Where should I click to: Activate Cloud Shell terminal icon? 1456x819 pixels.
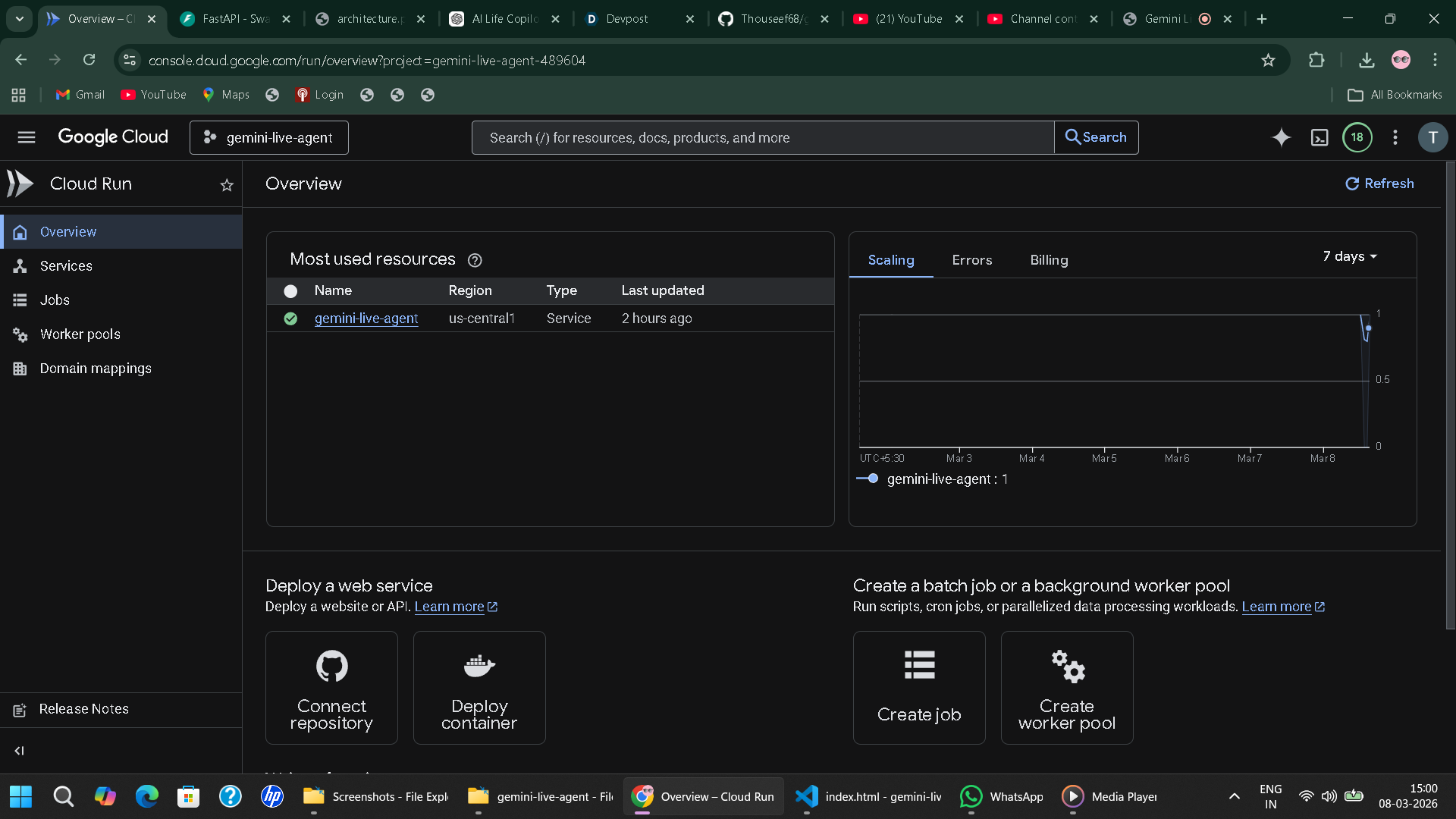point(1319,137)
